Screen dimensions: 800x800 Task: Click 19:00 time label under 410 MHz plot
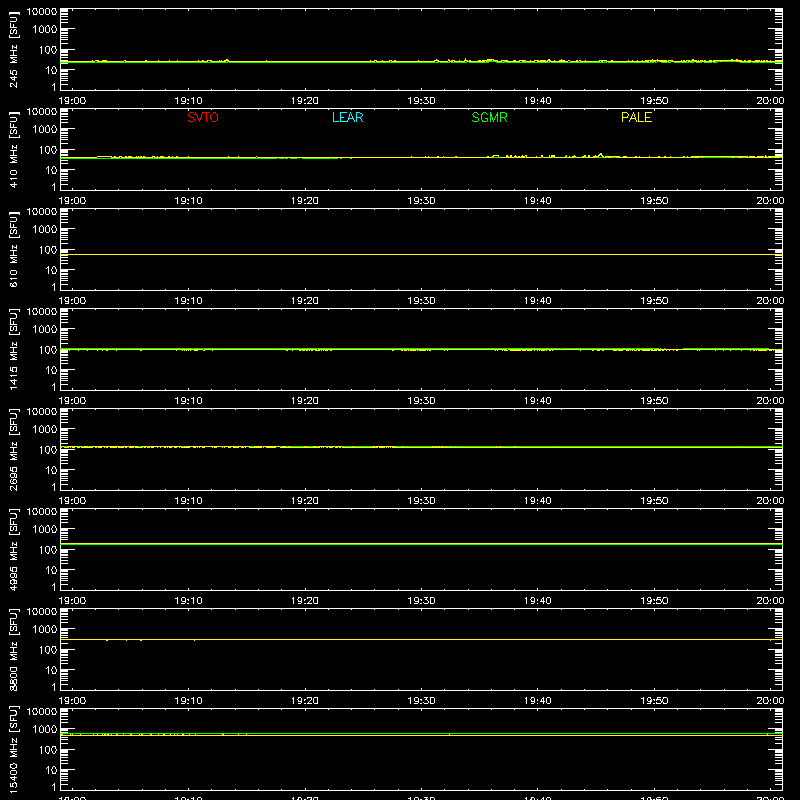[x=72, y=201]
